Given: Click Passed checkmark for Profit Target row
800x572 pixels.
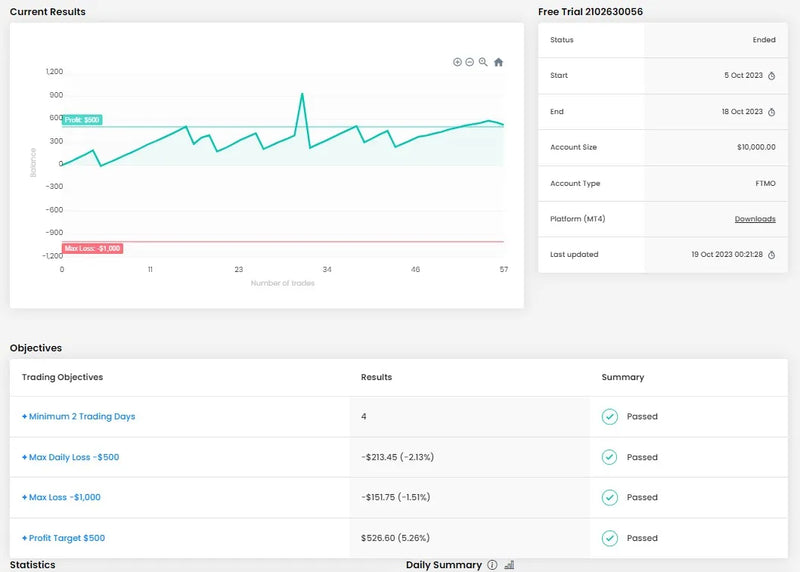Looking at the screenshot, I should click(609, 538).
